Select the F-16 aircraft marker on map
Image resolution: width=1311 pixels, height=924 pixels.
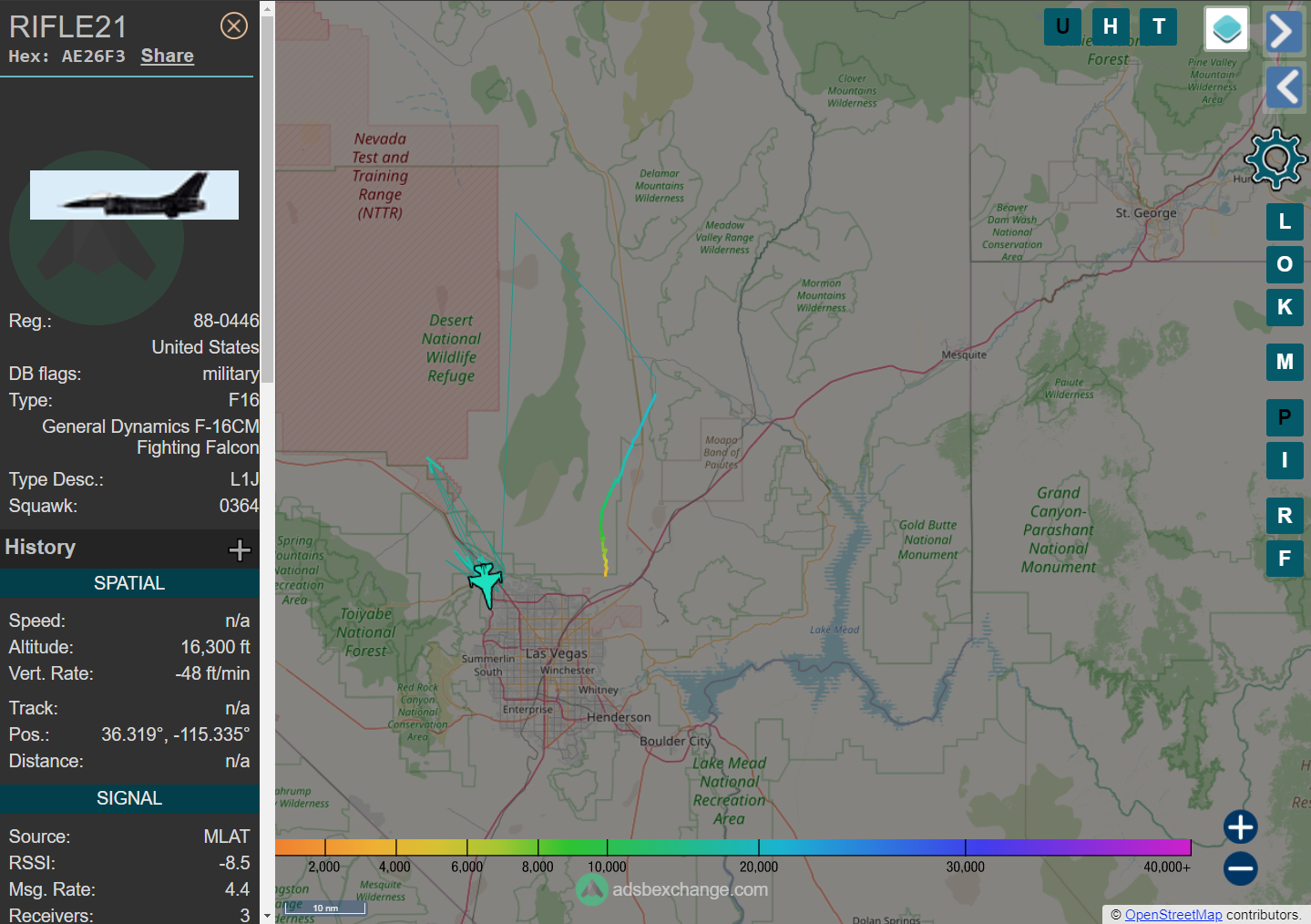coord(486,583)
